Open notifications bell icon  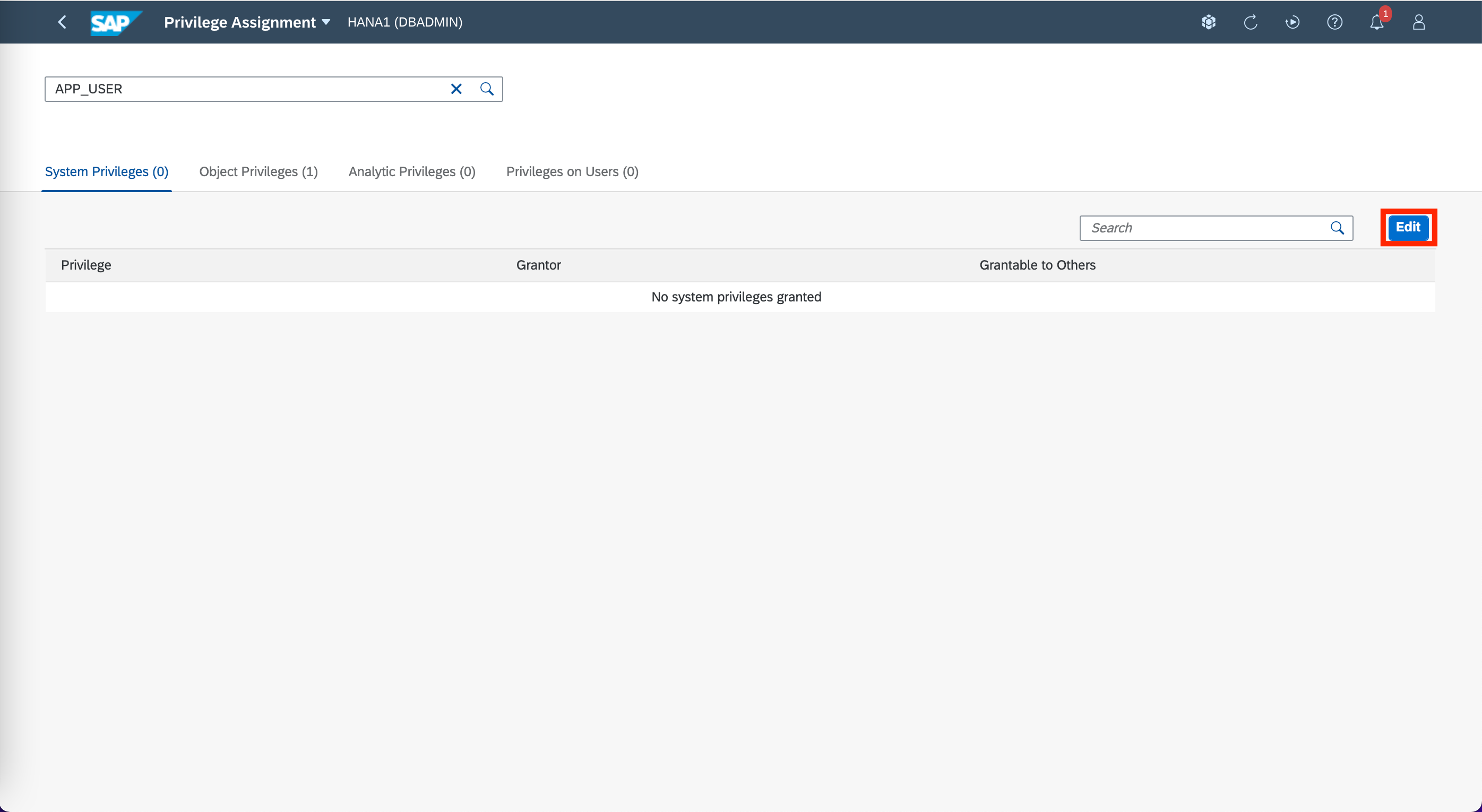coord(1376,22)
